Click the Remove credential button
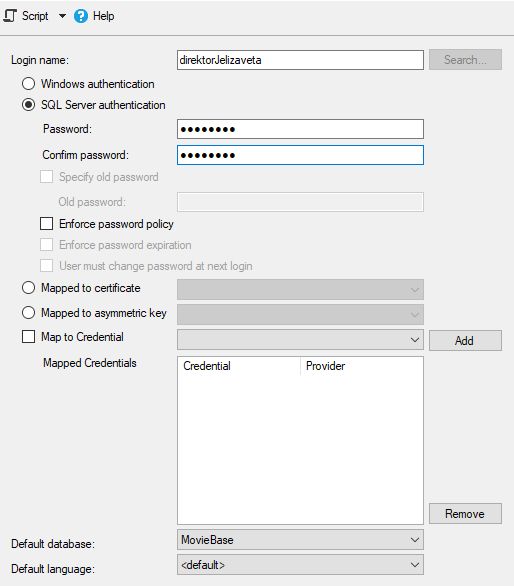The width and height of the screenshot is (514, 586). click(x=465, y=513)
